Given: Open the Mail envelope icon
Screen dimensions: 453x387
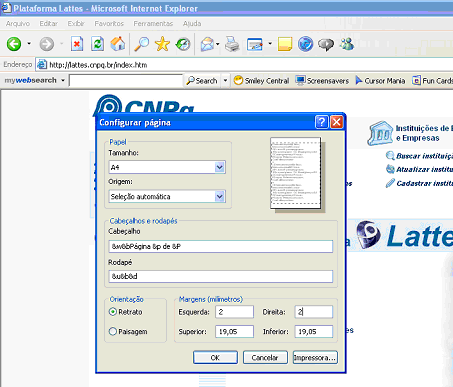Looking at the screenshot, I should tap(207, 44).
